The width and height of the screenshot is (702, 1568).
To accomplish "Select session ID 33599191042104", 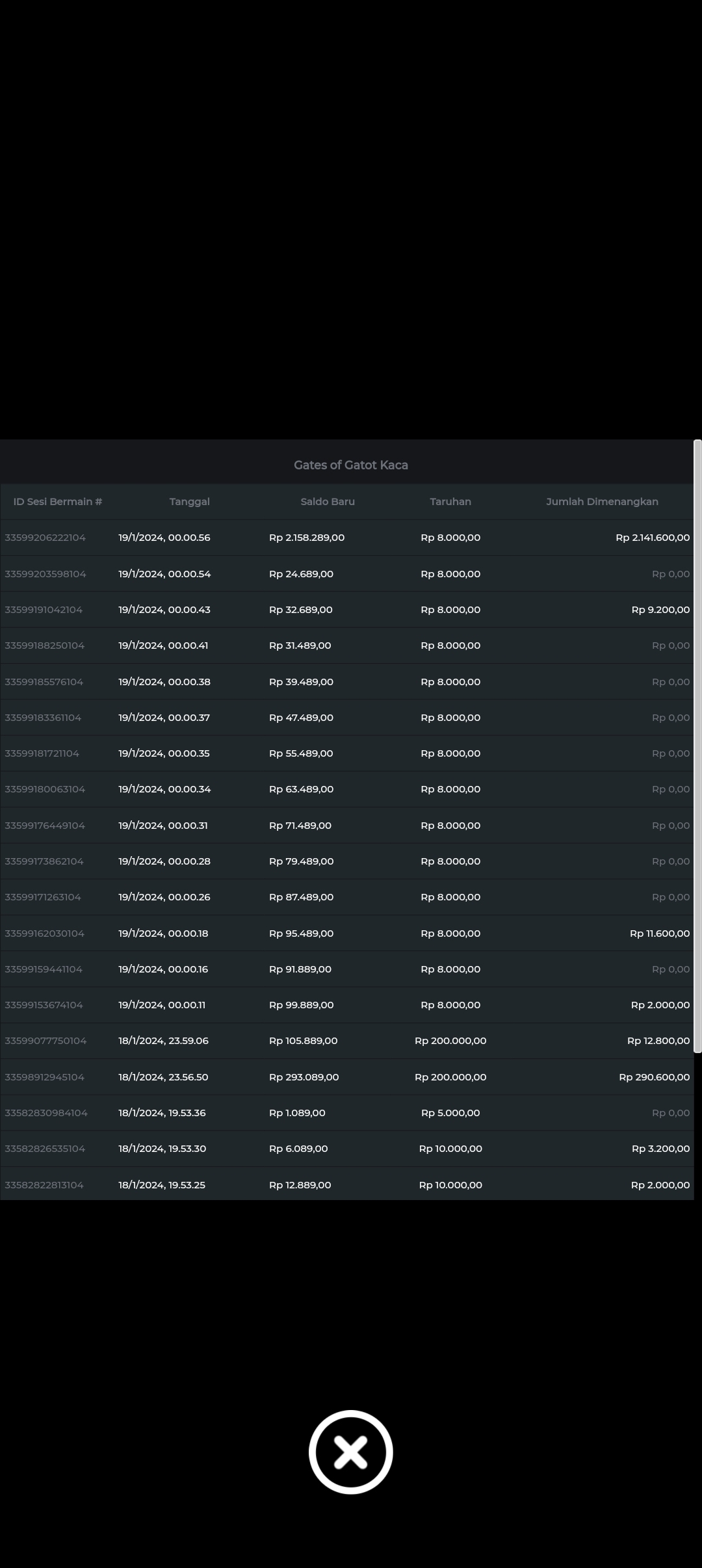I will [44, 610].
